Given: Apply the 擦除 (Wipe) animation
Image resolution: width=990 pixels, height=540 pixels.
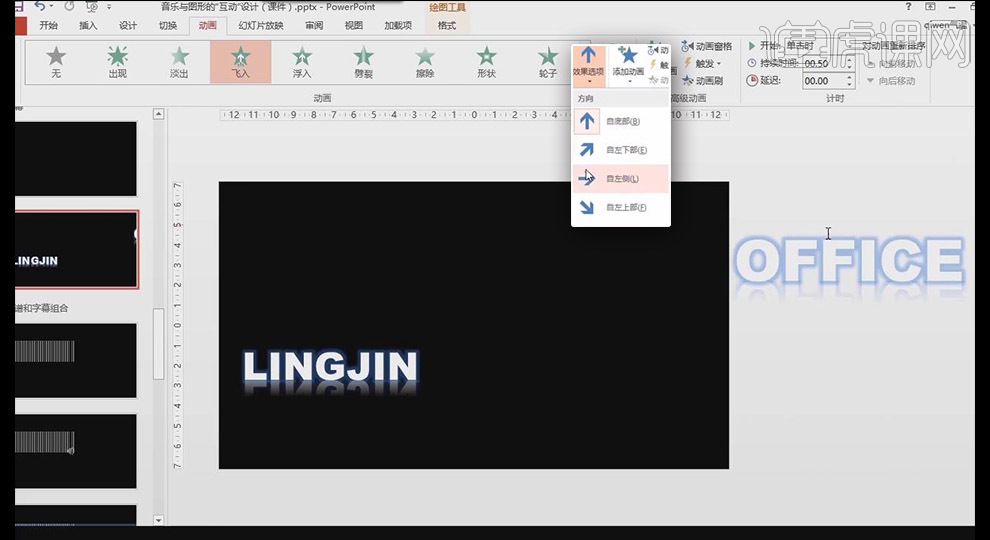Looking at the screenshot, I should [425, 62].
